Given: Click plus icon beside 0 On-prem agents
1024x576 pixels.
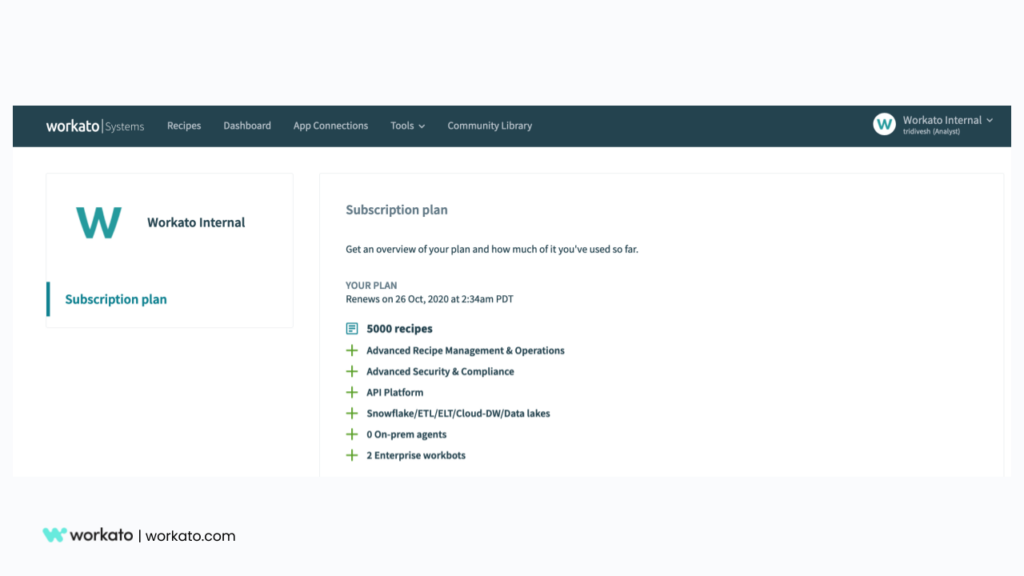Looking at the screenshot, I should coord(352,434).
